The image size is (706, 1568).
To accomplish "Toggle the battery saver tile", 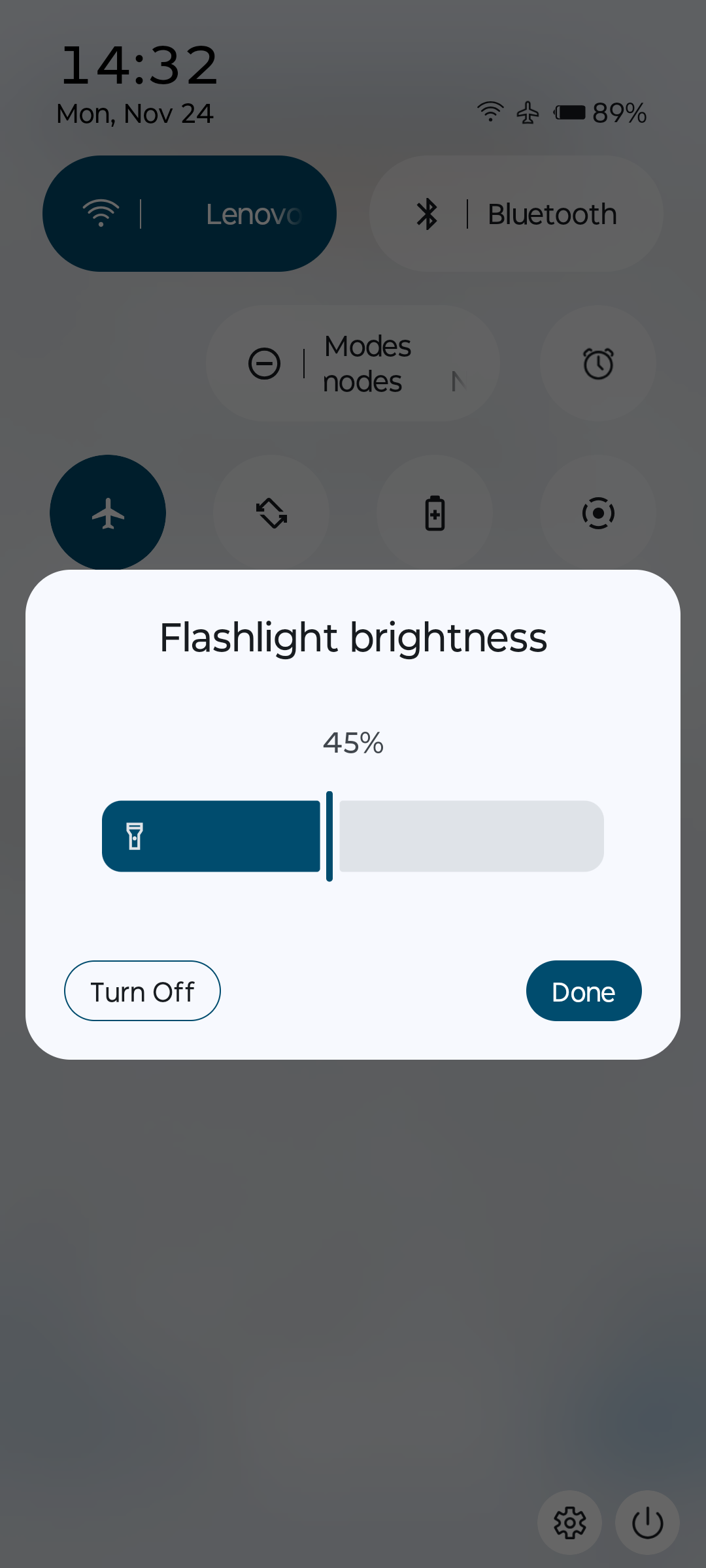I will [435, 513].
